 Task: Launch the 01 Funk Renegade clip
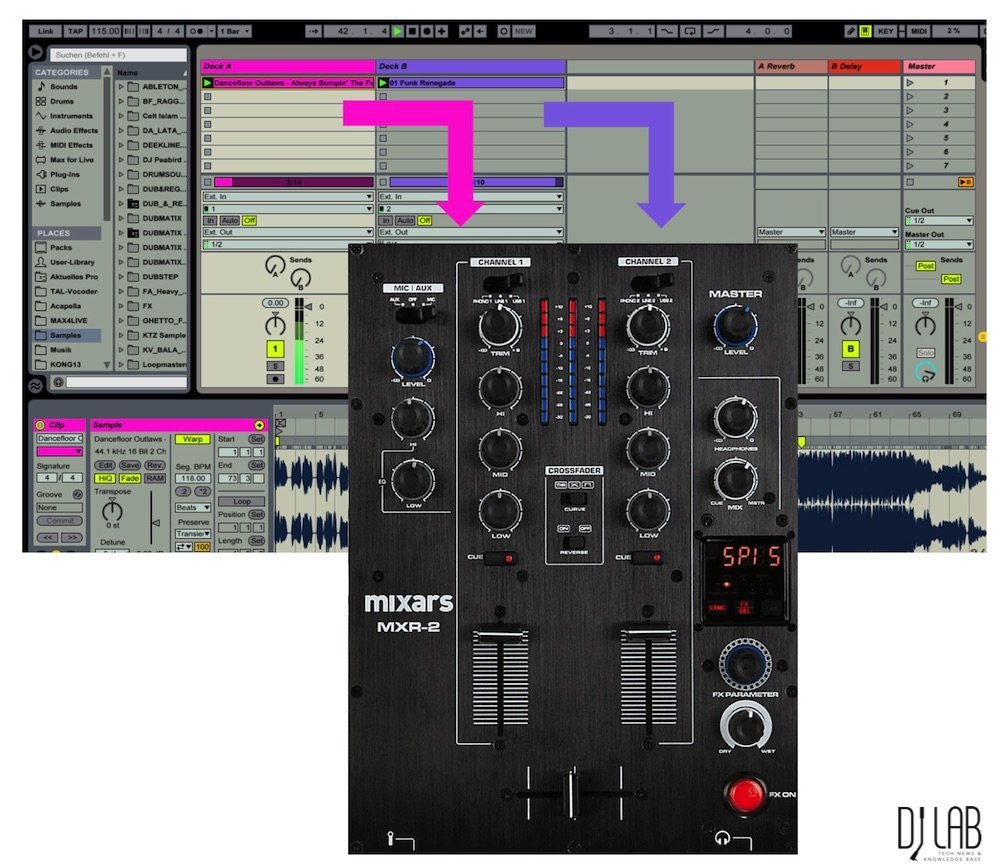(384, 83)
